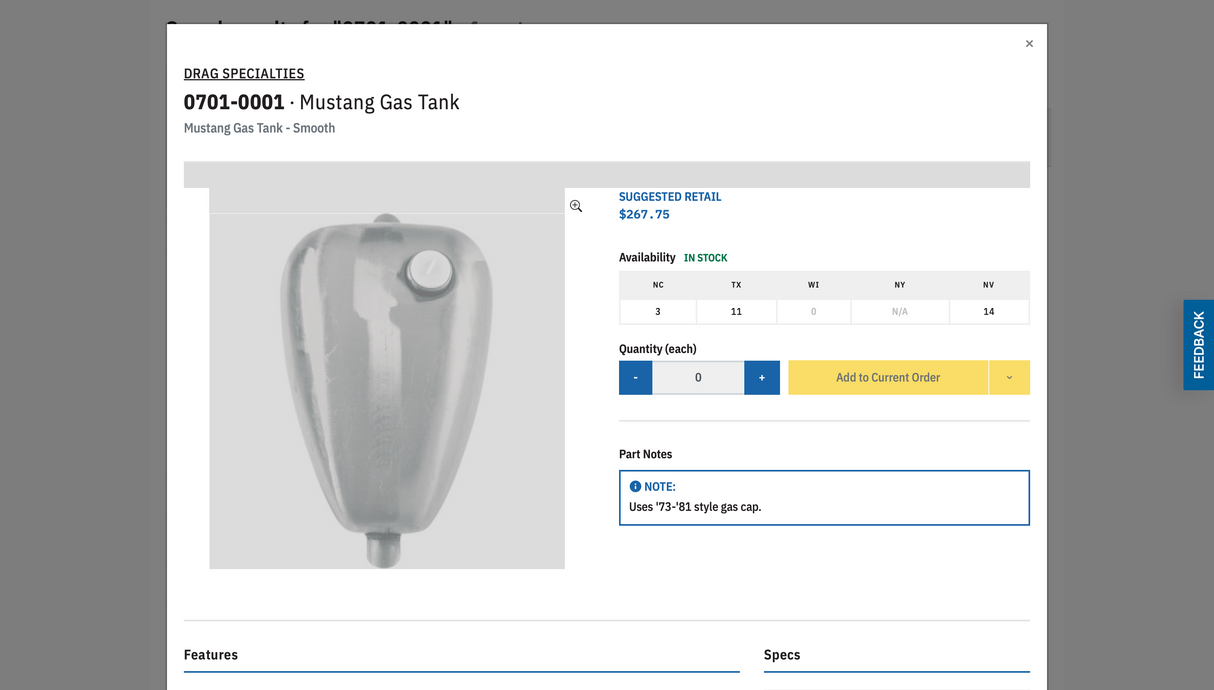Open the Drag Specialties brand link
Image resolution: width=1214 pixels, height=690 pixels.
tap(244, 73)
